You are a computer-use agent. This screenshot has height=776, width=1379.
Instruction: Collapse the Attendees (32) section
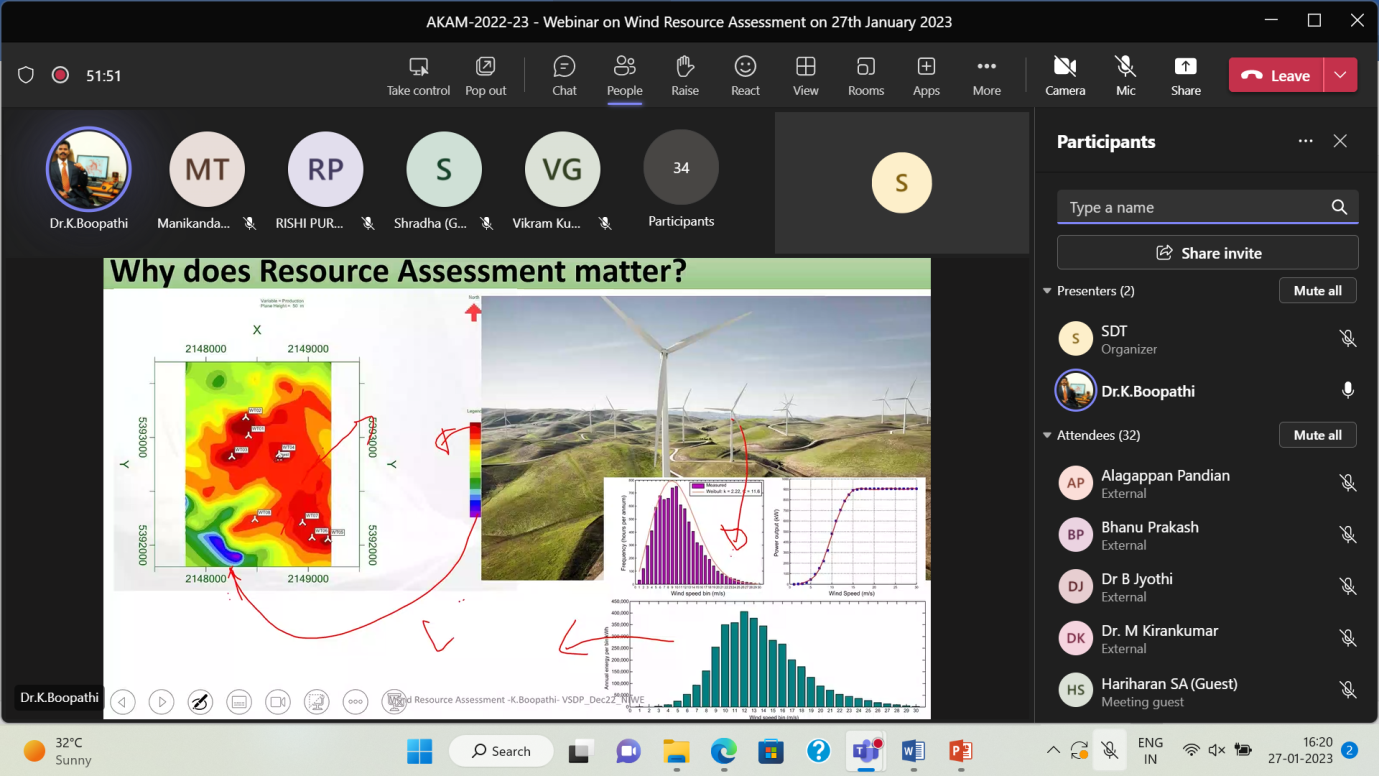coord(1048,435)
